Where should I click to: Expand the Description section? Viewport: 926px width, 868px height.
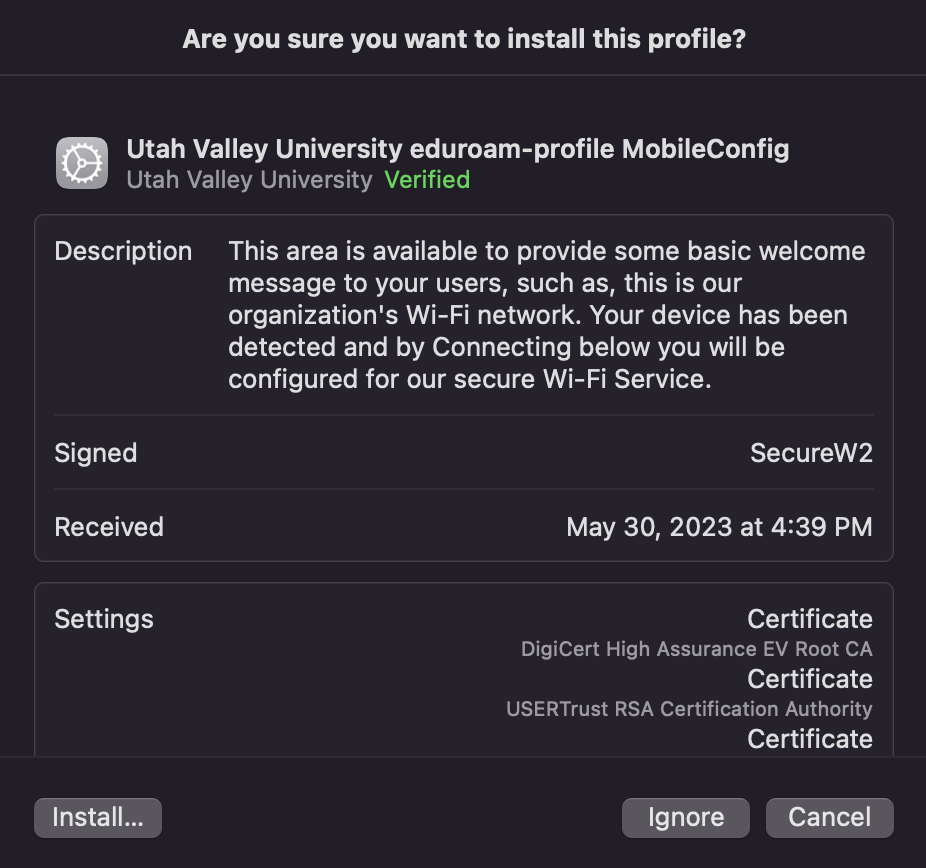[x=124, y=251]
